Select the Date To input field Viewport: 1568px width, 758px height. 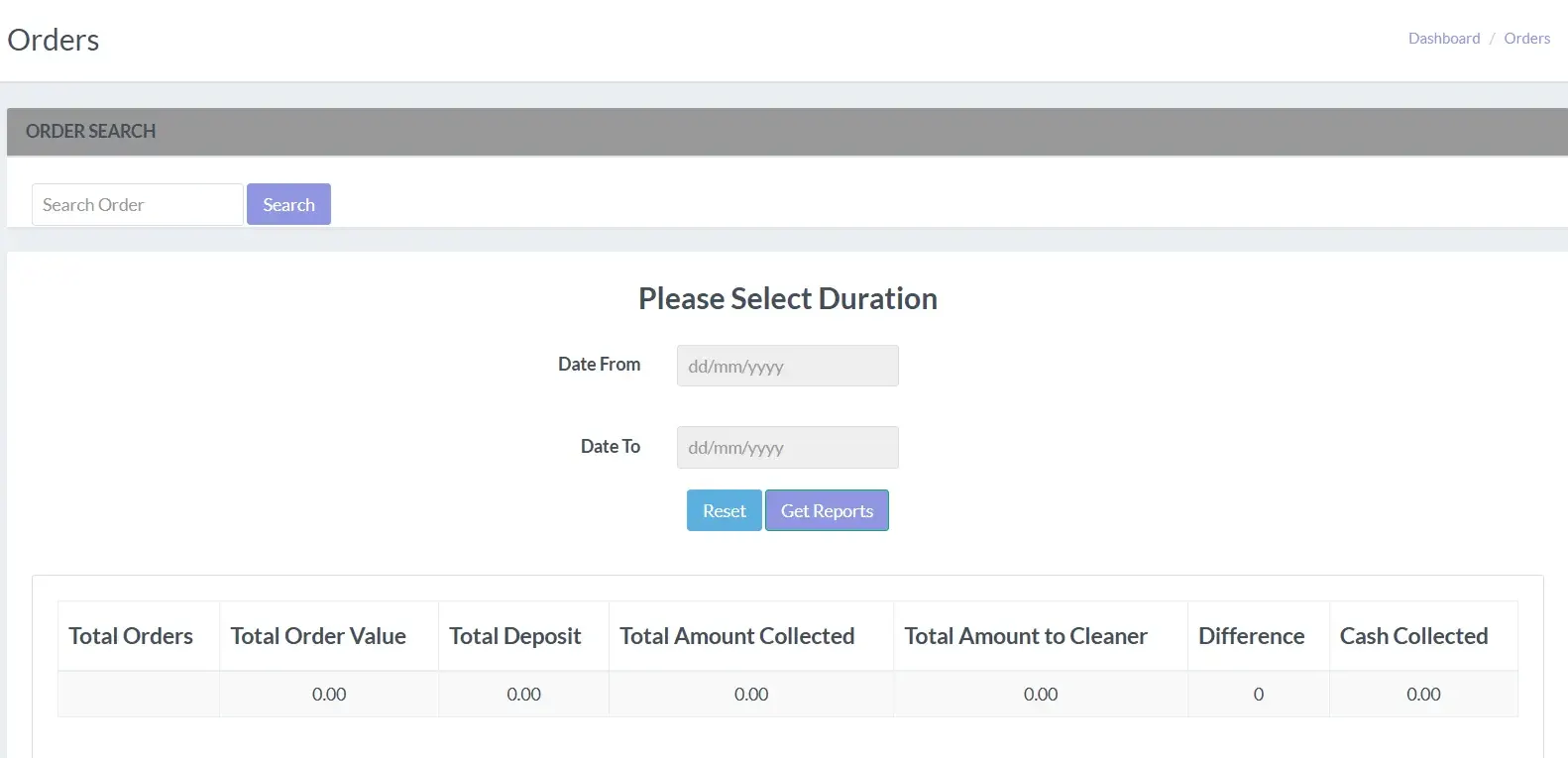pos(787,448)
